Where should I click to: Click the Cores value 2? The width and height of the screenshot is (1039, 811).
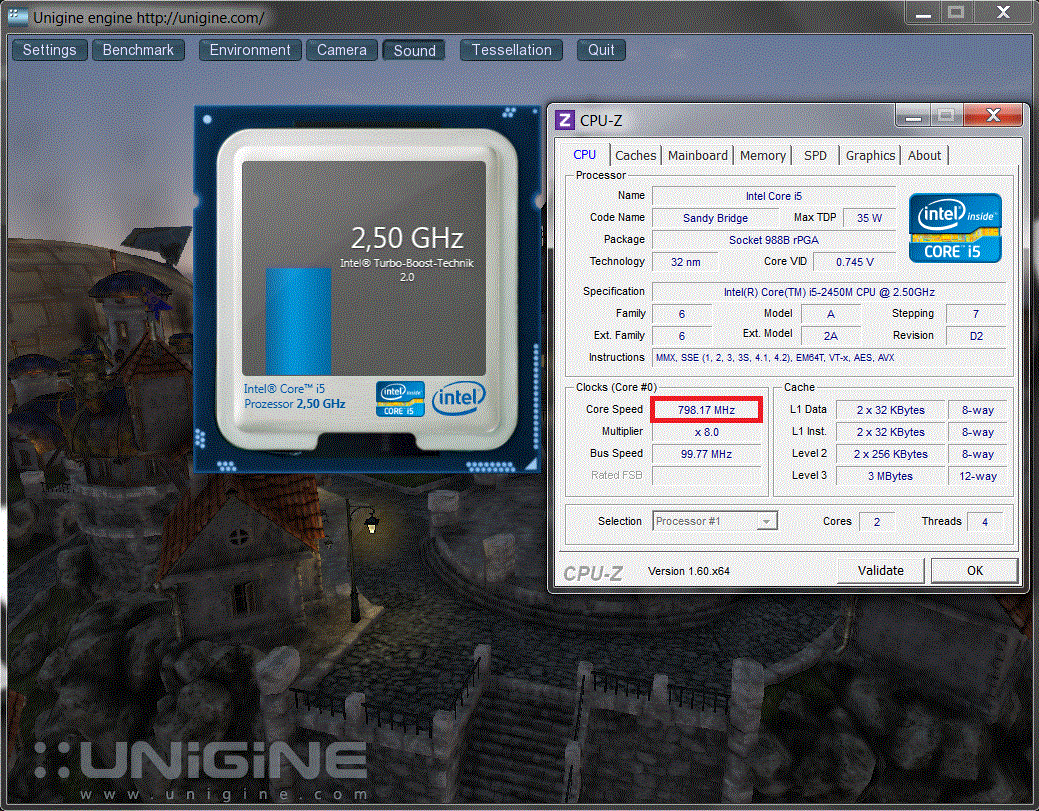(x=877, y=522)
